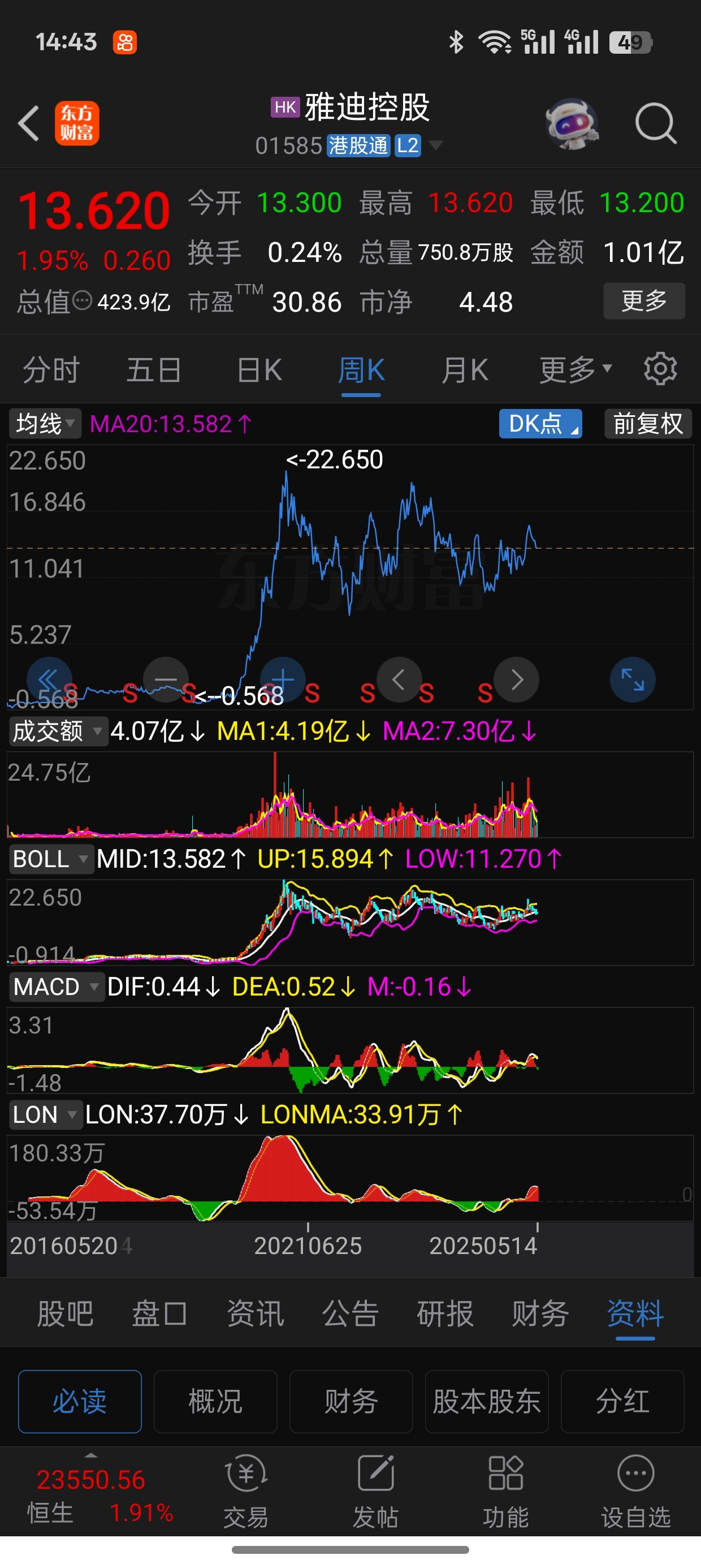Tap 设自选 ellipsis icon
Image resolution: width=701 pixels, height=1568 pixels.
(x=636, y=1473)
